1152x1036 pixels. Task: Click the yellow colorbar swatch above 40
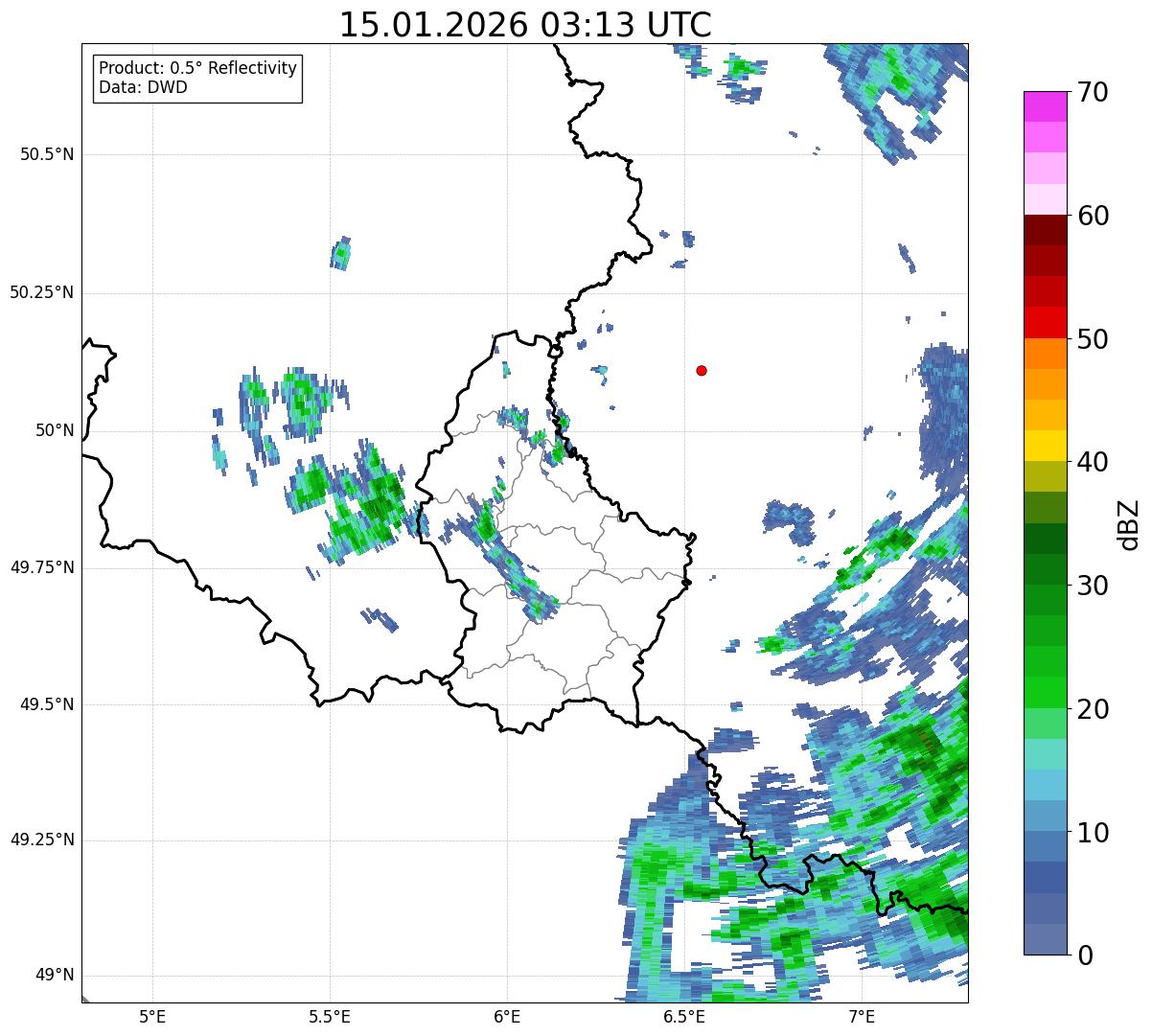1046,446
